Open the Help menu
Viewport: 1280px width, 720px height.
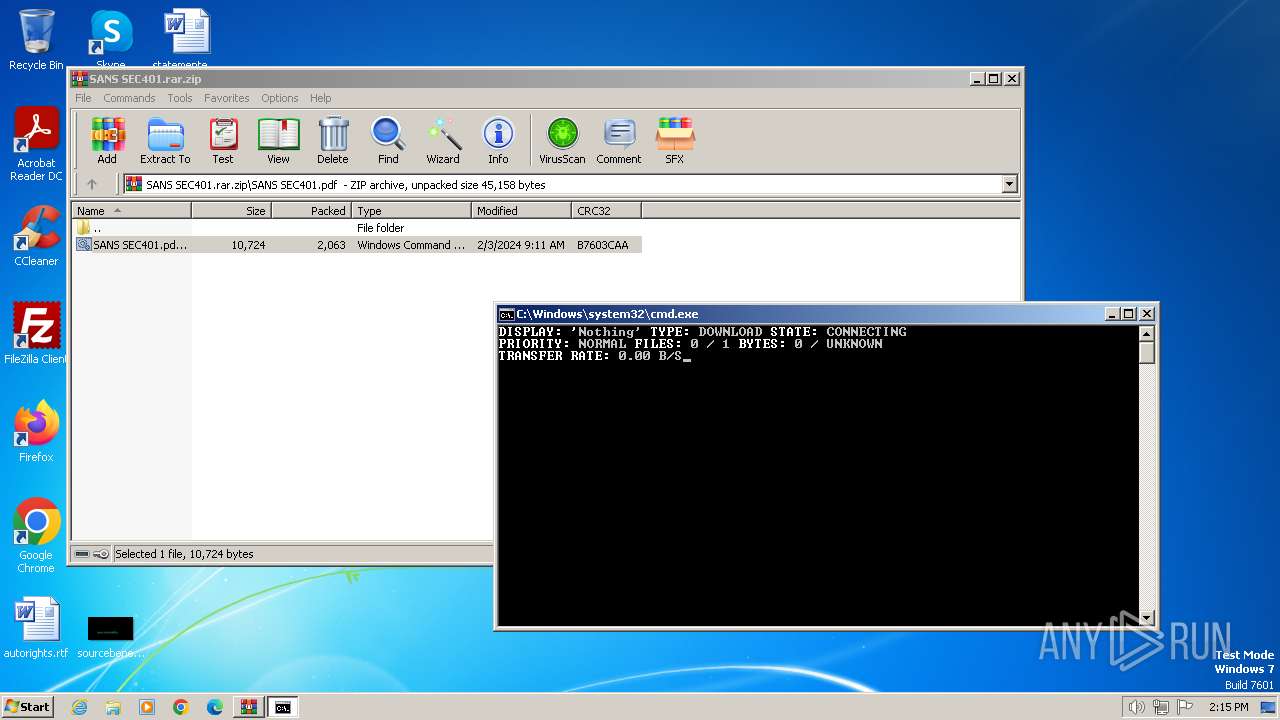(x=320, y=98)
